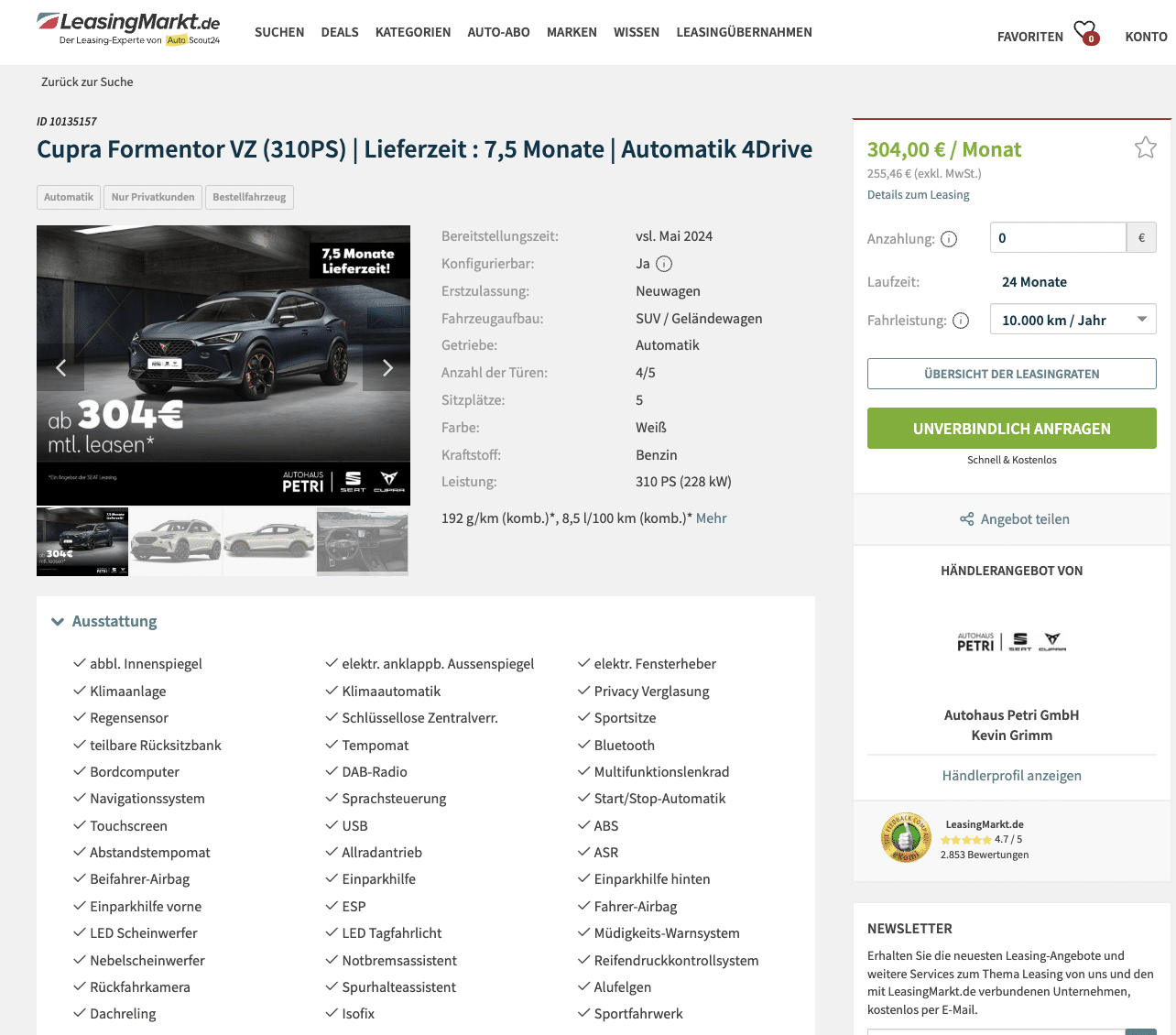Click UNVERBINDLICH ANFRAGEN button

(1011, 429)
